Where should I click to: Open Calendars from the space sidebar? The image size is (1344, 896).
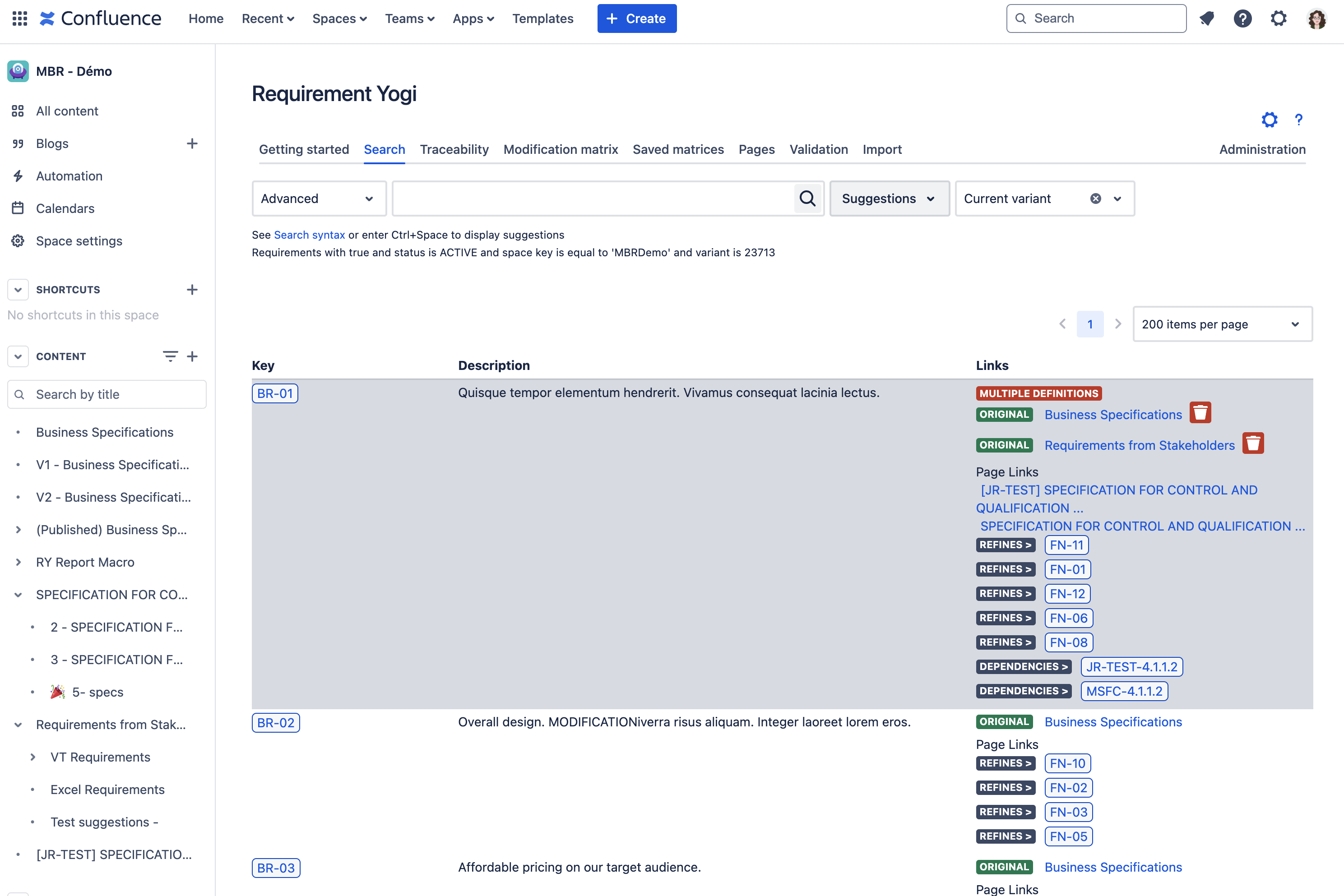(x=65, y=208)
